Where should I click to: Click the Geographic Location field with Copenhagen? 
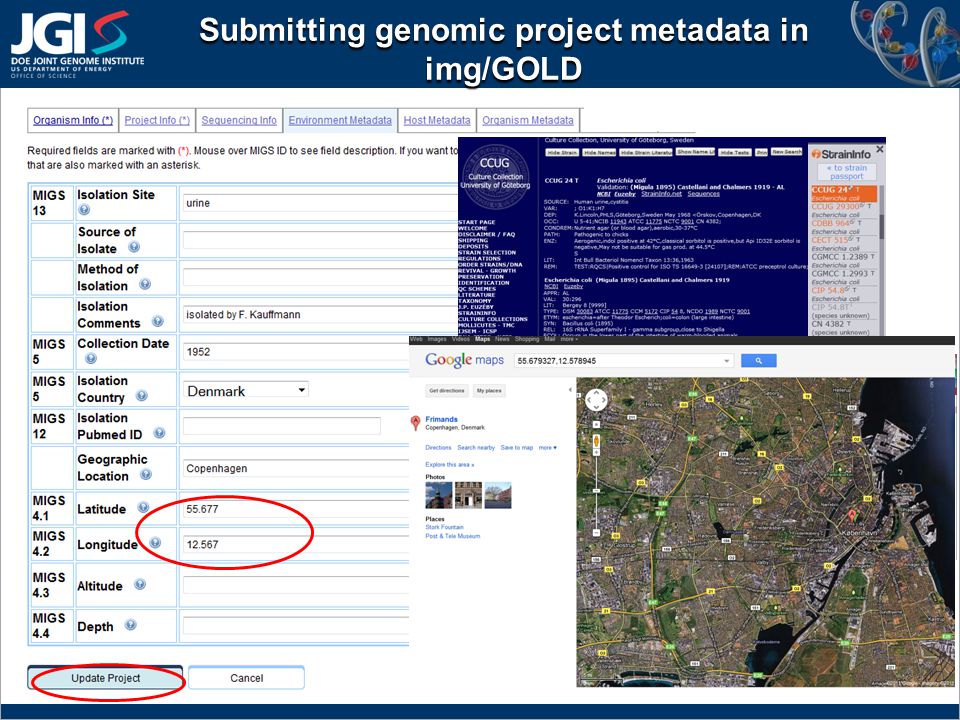point(297,468)
